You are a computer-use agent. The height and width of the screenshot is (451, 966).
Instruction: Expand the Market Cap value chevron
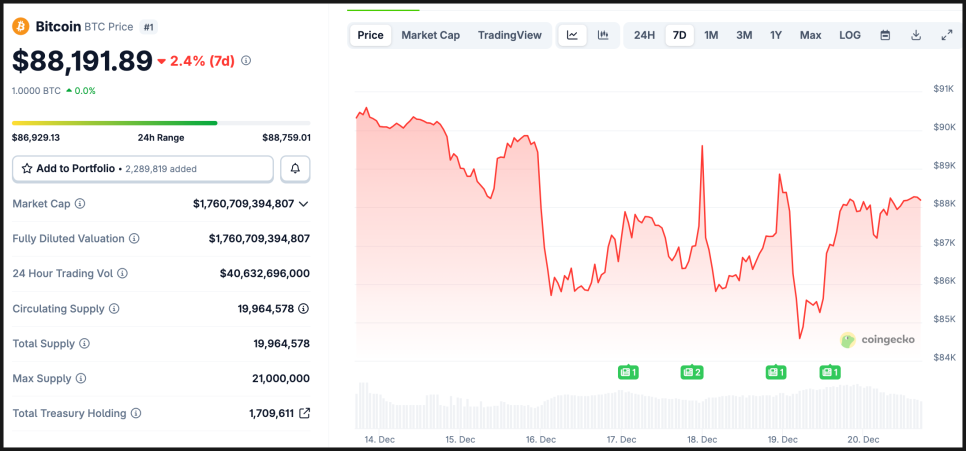click(x=304, y=204)
